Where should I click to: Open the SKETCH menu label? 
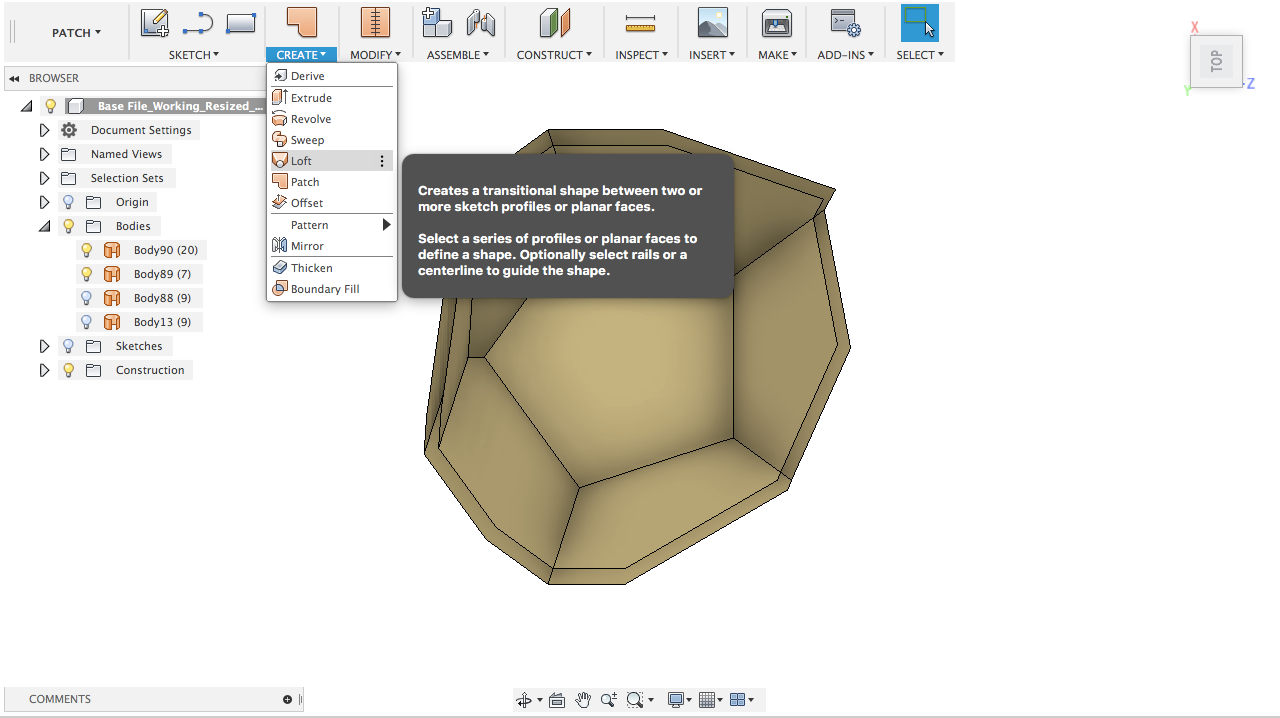pos(194,55)
